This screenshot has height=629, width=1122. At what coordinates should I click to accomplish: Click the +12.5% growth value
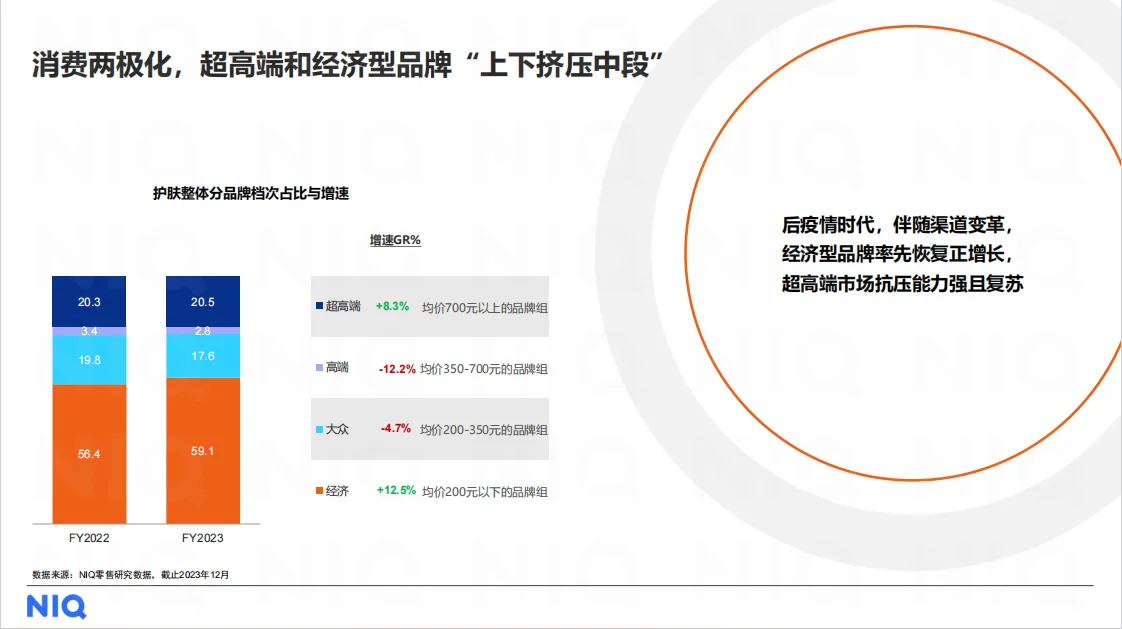(396, 490)
